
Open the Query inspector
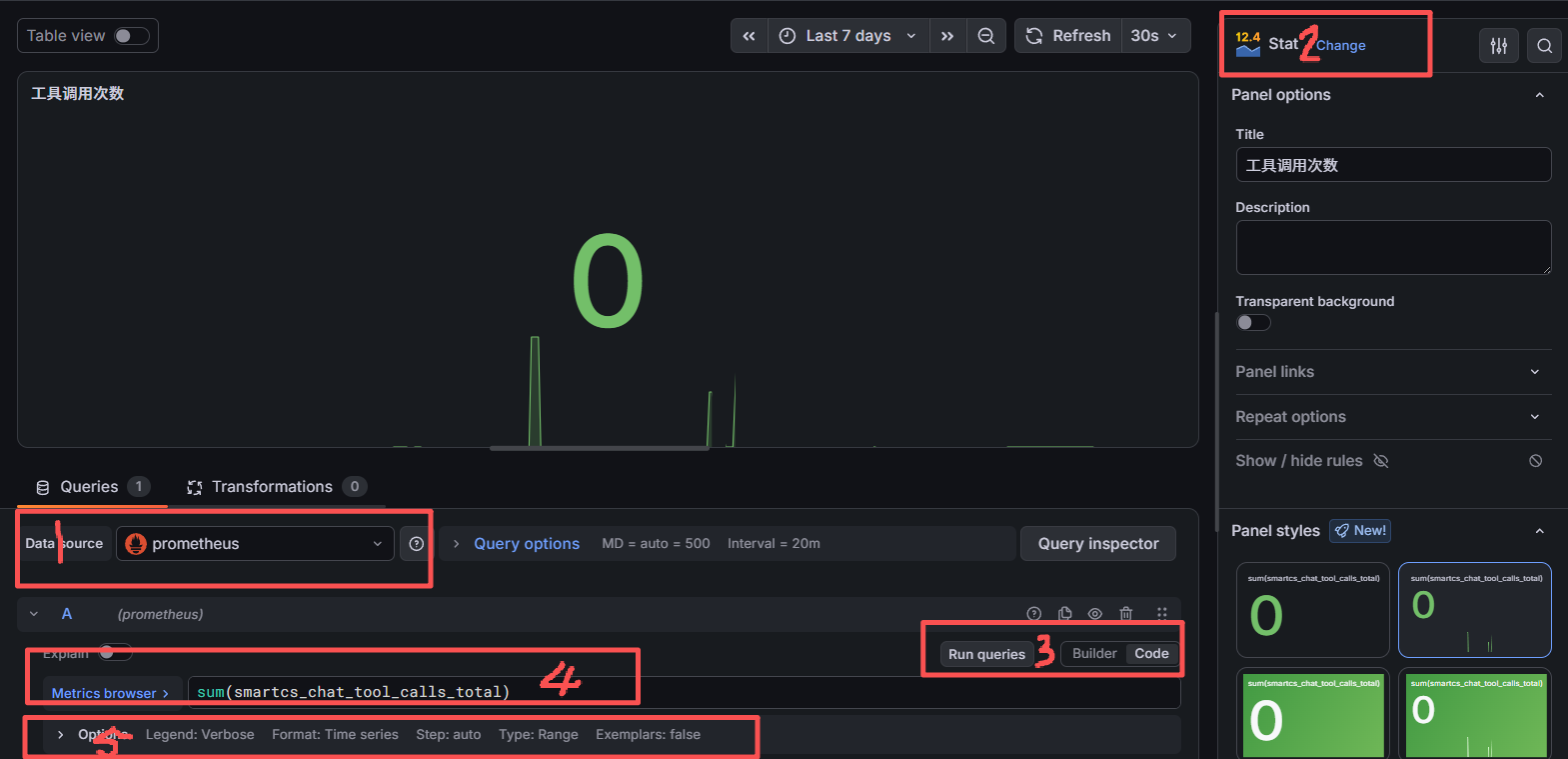tap(1098, 544)
